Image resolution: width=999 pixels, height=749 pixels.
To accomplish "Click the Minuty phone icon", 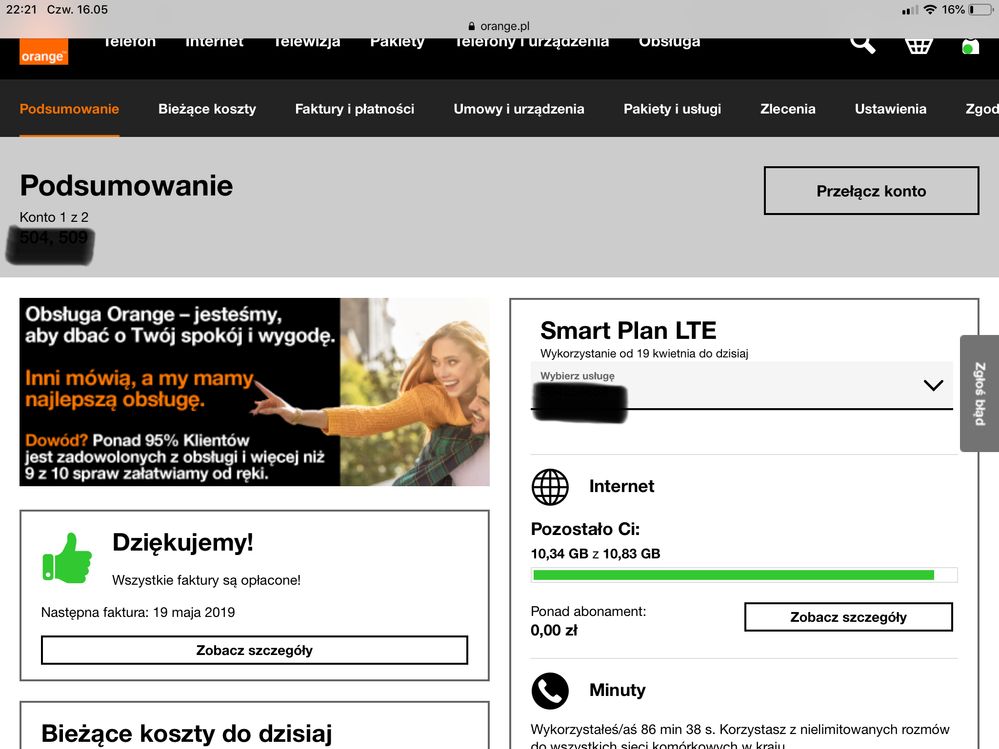I will [x=550, y=690].
